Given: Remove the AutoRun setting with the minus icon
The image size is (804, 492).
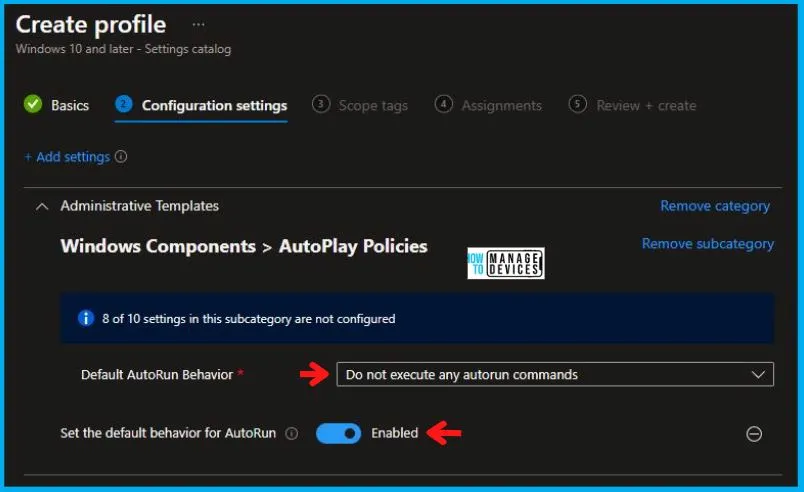Looking at the screenshot, I should point(754,434).
